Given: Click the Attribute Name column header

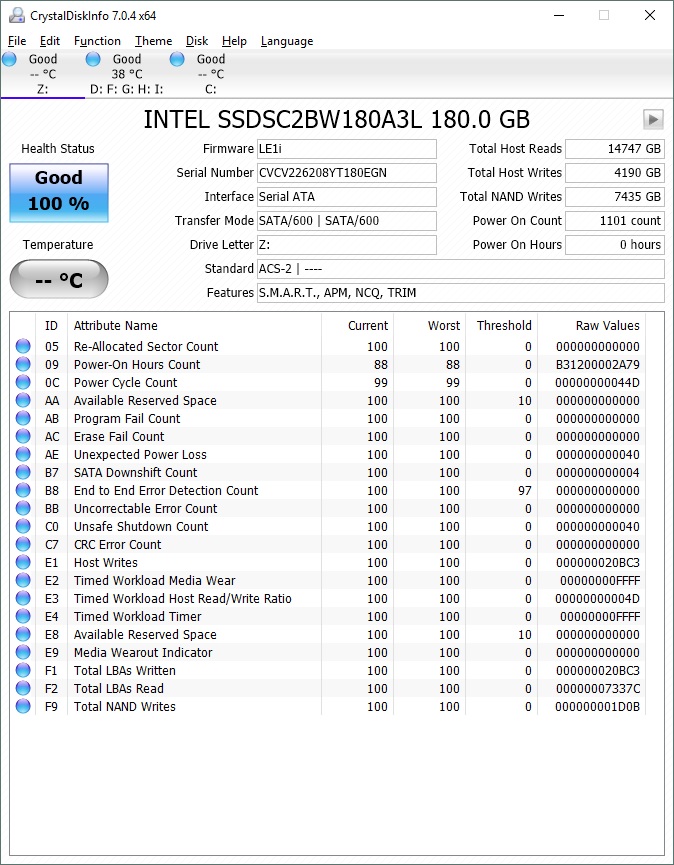Looking at the screenshot, I should (x=116, y=325).
